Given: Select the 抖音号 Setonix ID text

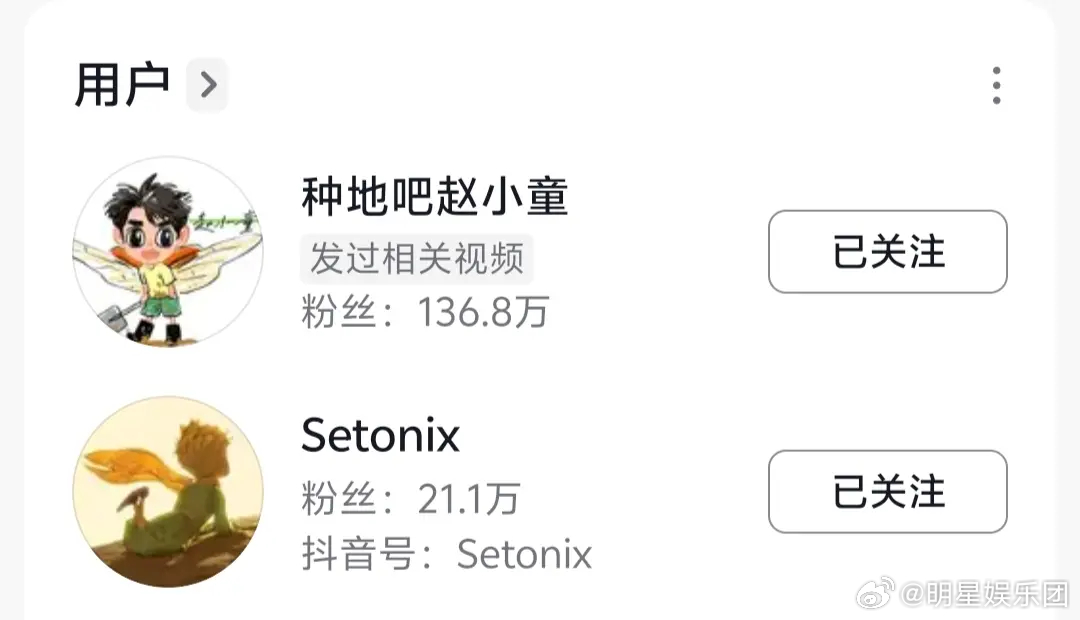Looking at the screenshot, I should (x=446, y=554).
